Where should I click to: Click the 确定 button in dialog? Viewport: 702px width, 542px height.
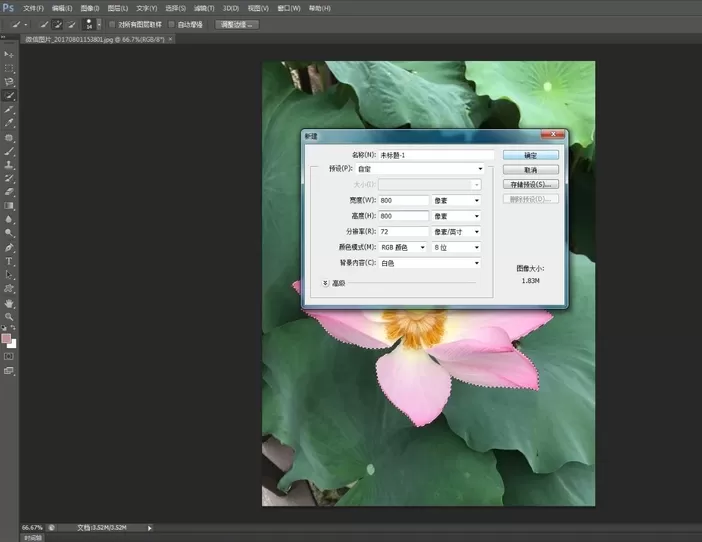[531, 155]
